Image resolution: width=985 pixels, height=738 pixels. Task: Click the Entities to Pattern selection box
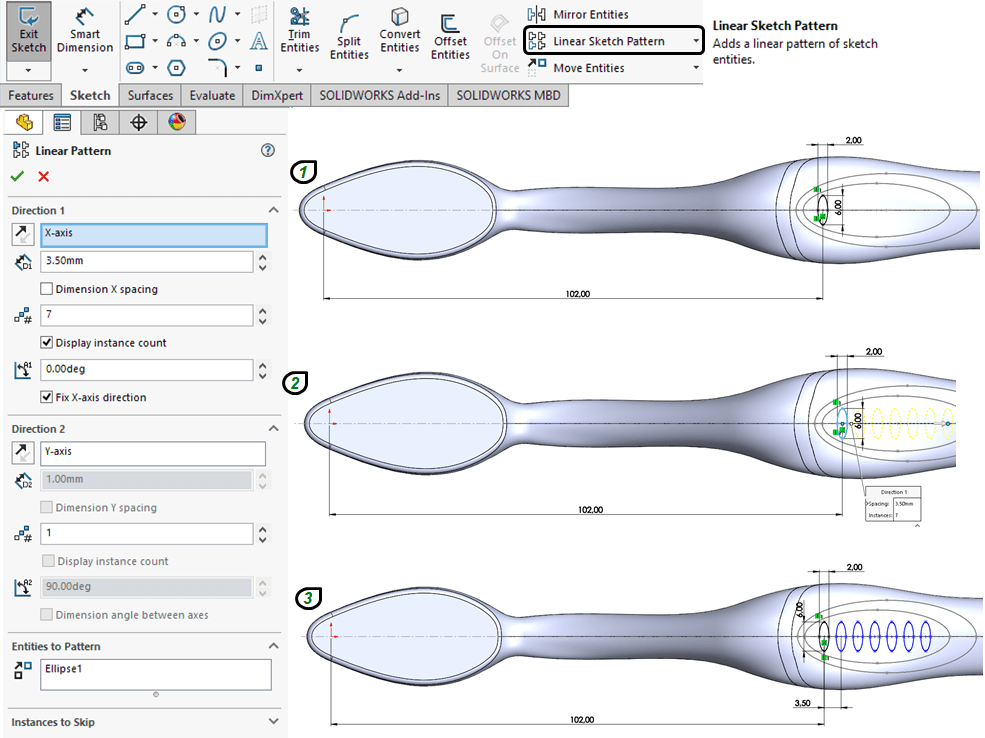click(x=155, y=674)
